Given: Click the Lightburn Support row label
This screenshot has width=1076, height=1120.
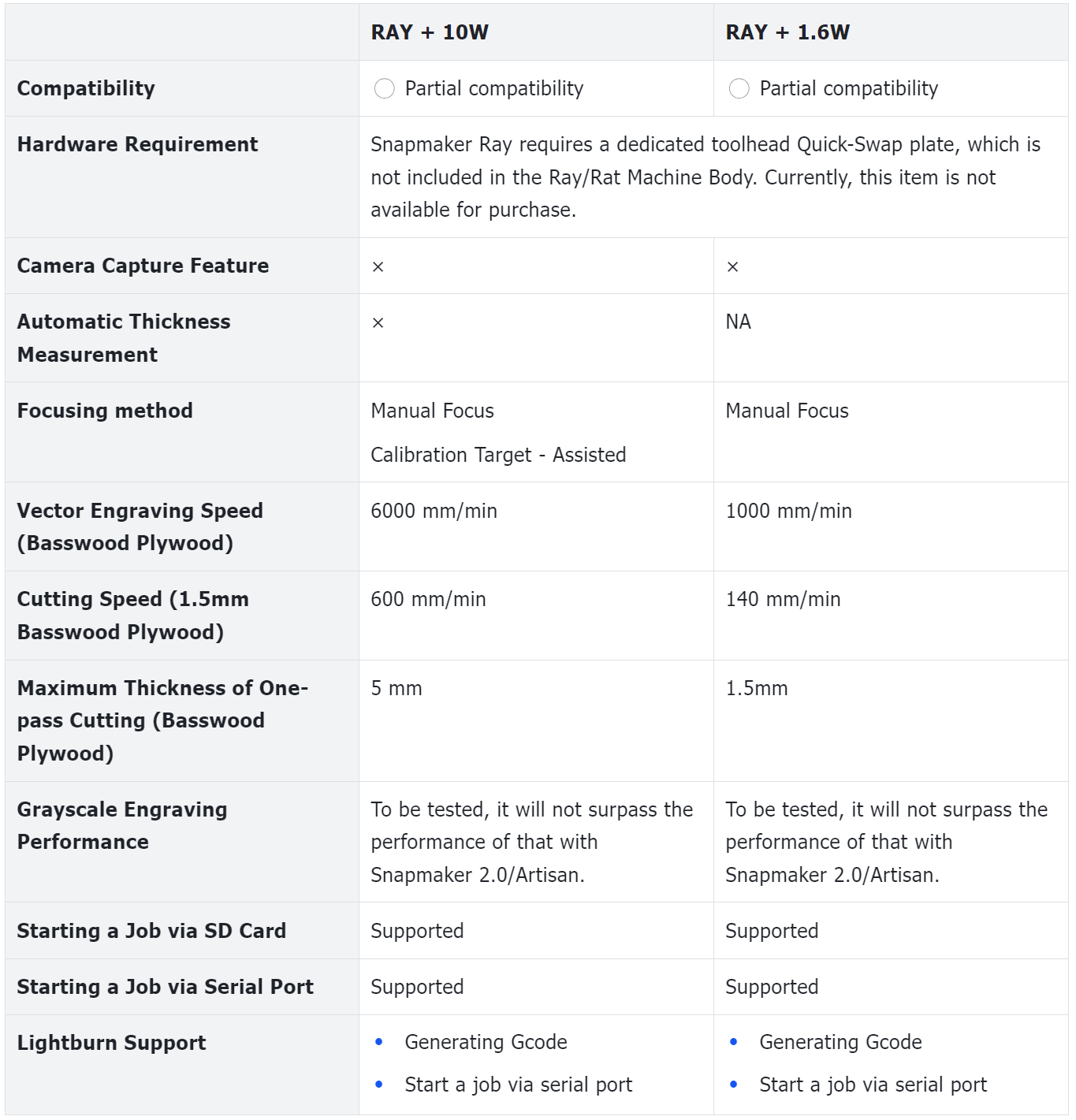Looking at the screenshot, I should (x=111, y=1043).
